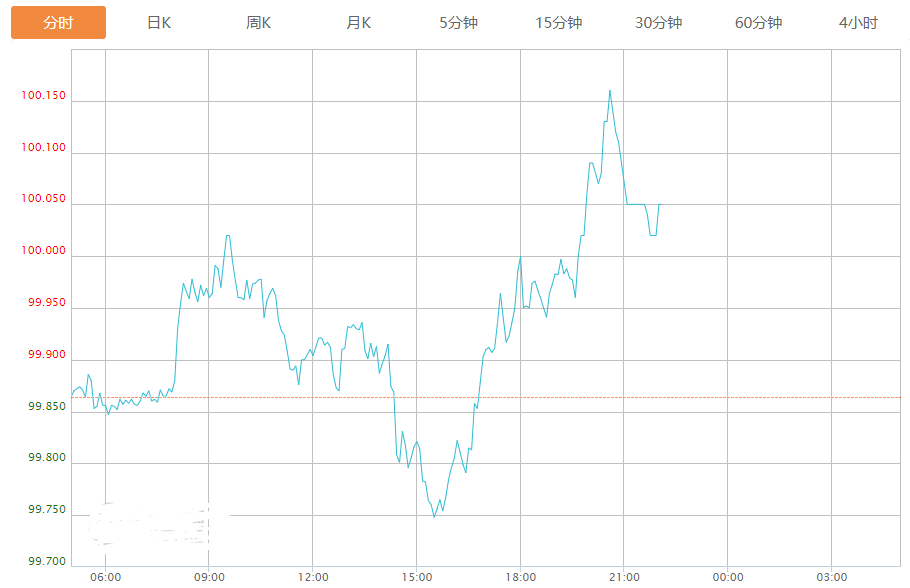Click the highest peak of the price line
Image resolution: width=910 pixels, height=588 pixels.
[610, 91]
